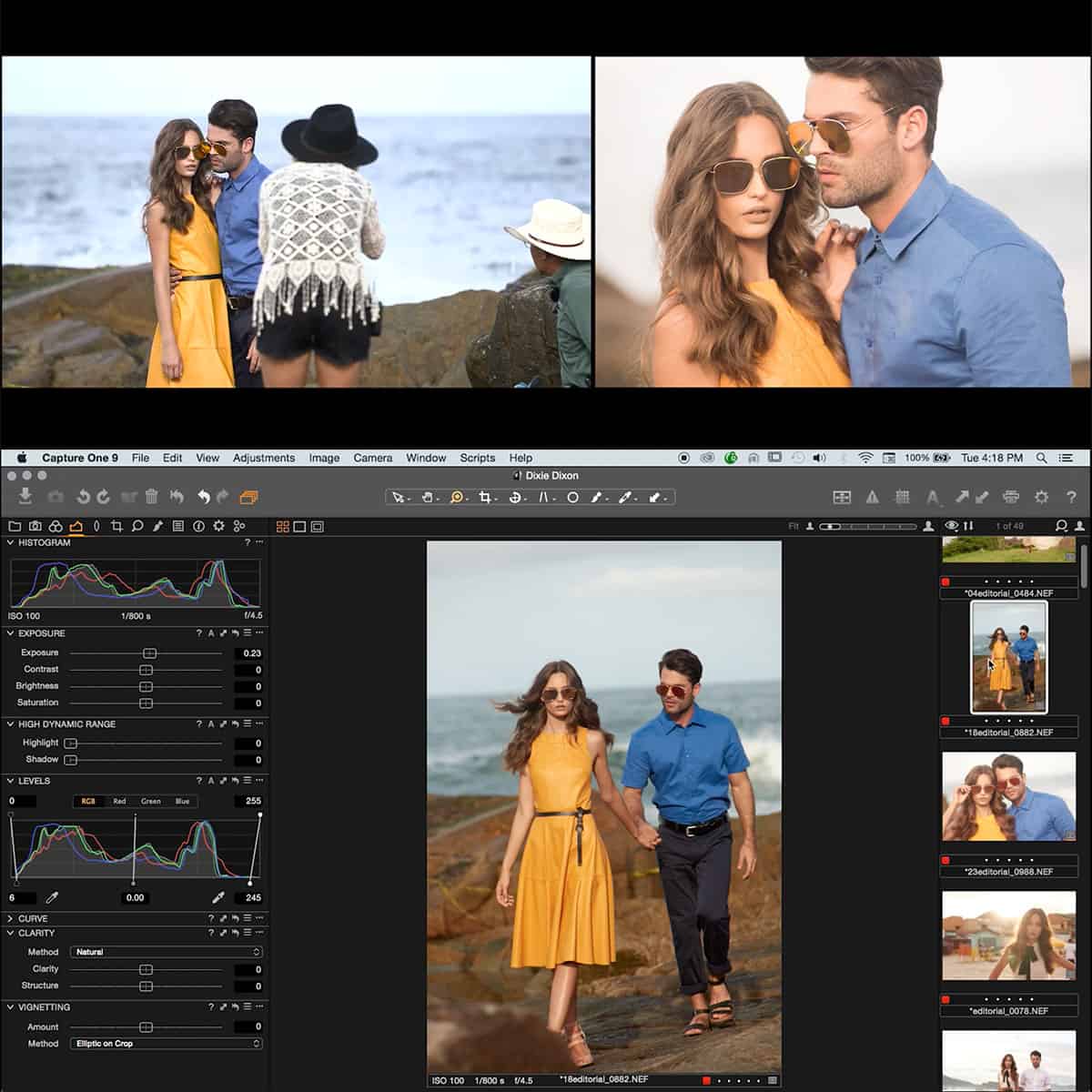Open the Library tool tab folder icon
The width and height of the screenshot is (1092, 1092).
(15, 526)
